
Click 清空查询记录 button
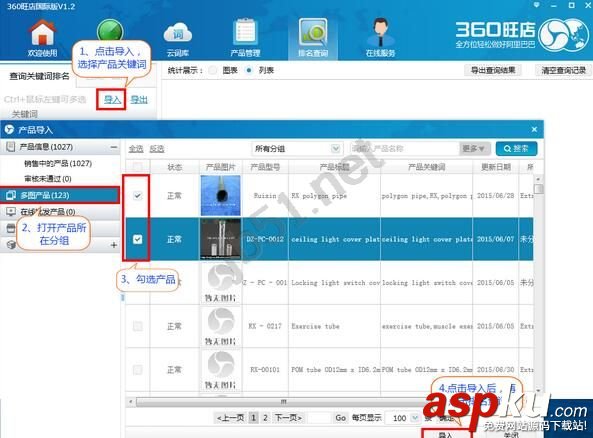(564, 70)
